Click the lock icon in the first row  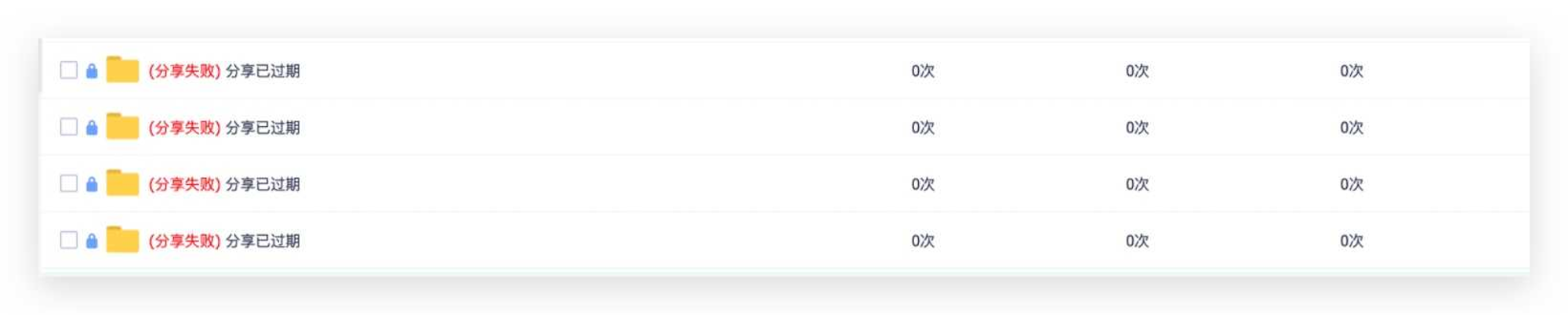pos(92,71)
